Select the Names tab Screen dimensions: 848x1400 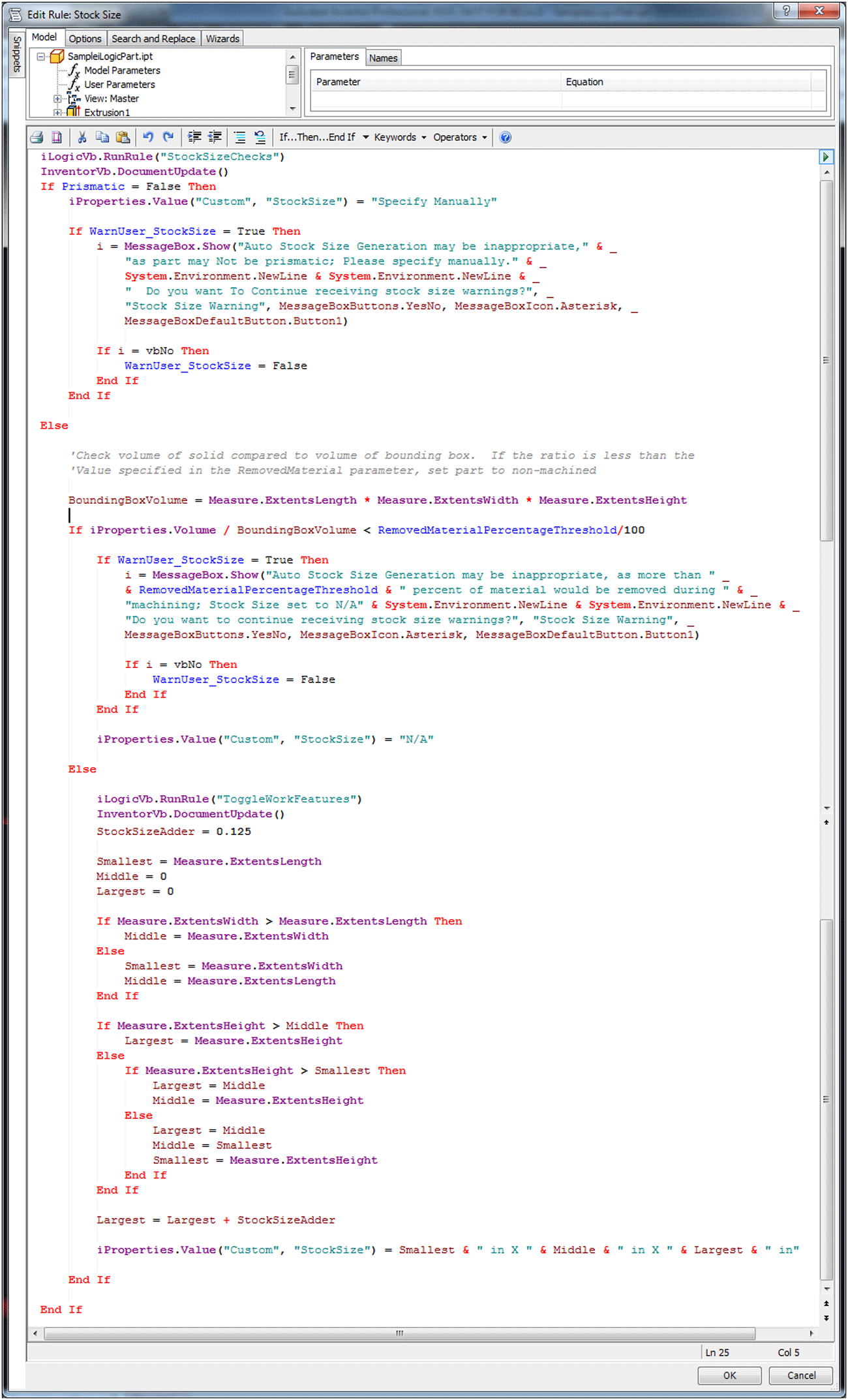383,58
